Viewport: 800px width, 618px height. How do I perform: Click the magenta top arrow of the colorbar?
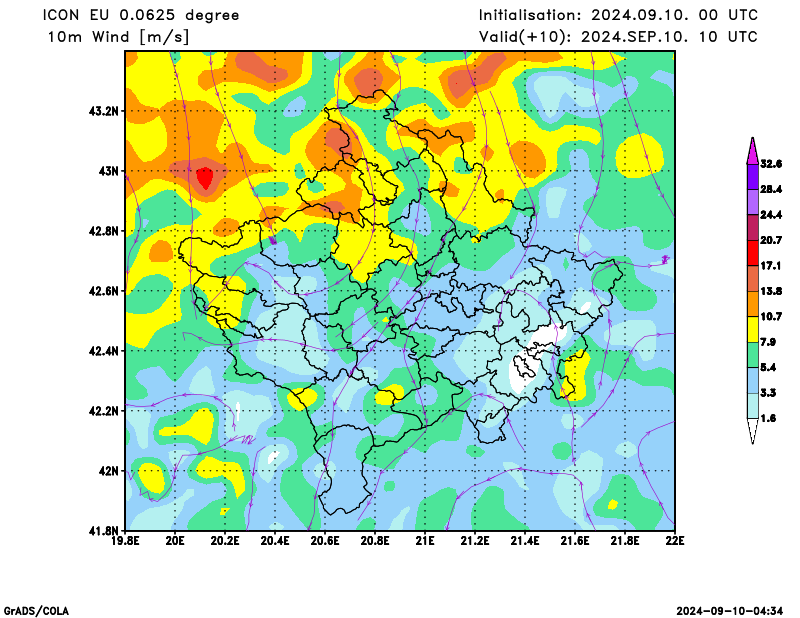point(753,153)
